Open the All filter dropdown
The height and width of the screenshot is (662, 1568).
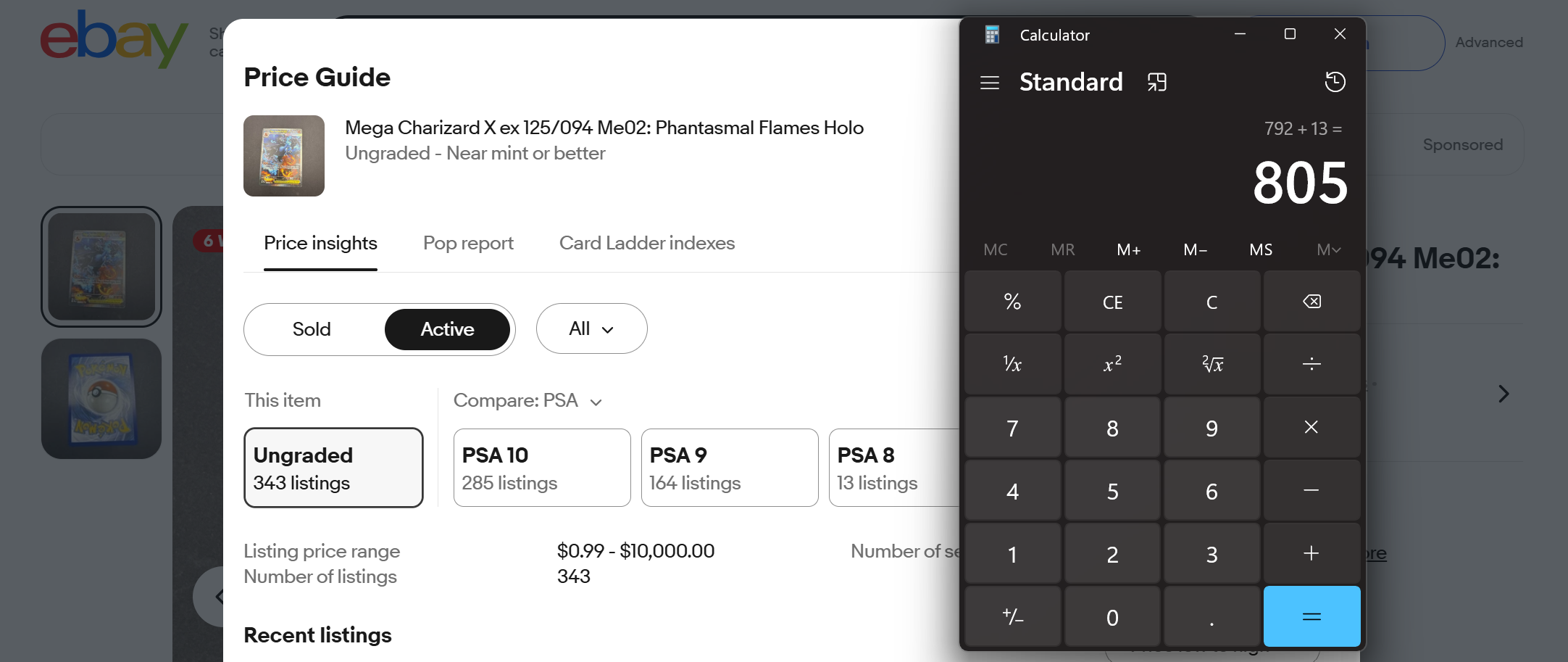click(591, 328)
